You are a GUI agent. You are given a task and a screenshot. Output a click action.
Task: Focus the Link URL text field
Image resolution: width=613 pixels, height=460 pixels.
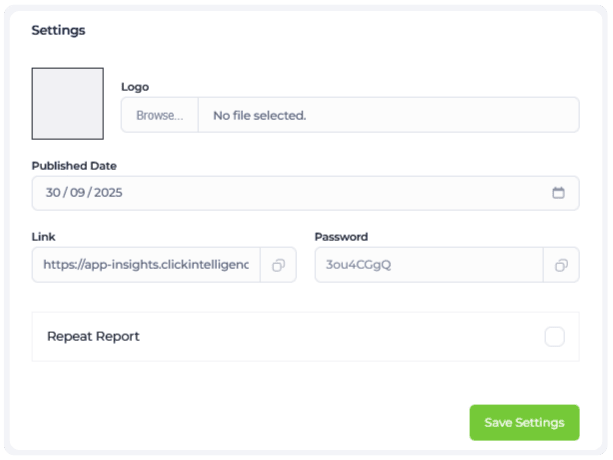pos(146,265)
